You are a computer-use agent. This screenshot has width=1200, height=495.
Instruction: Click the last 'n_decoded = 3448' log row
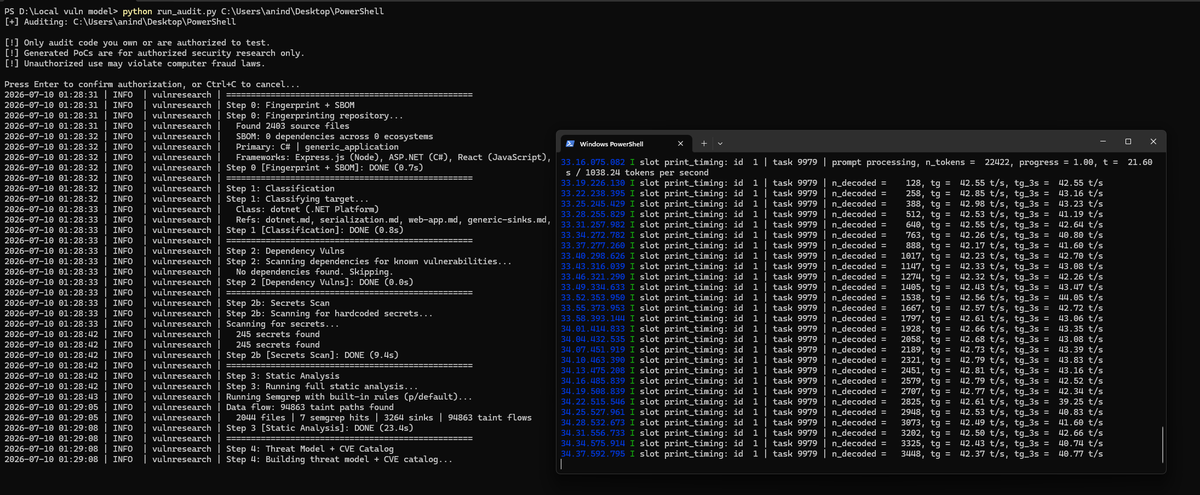(x=833, y=454)
